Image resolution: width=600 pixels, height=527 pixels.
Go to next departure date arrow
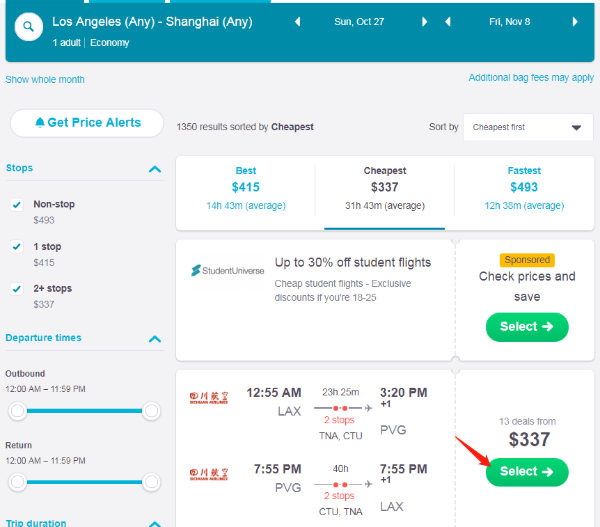(424, 21)
